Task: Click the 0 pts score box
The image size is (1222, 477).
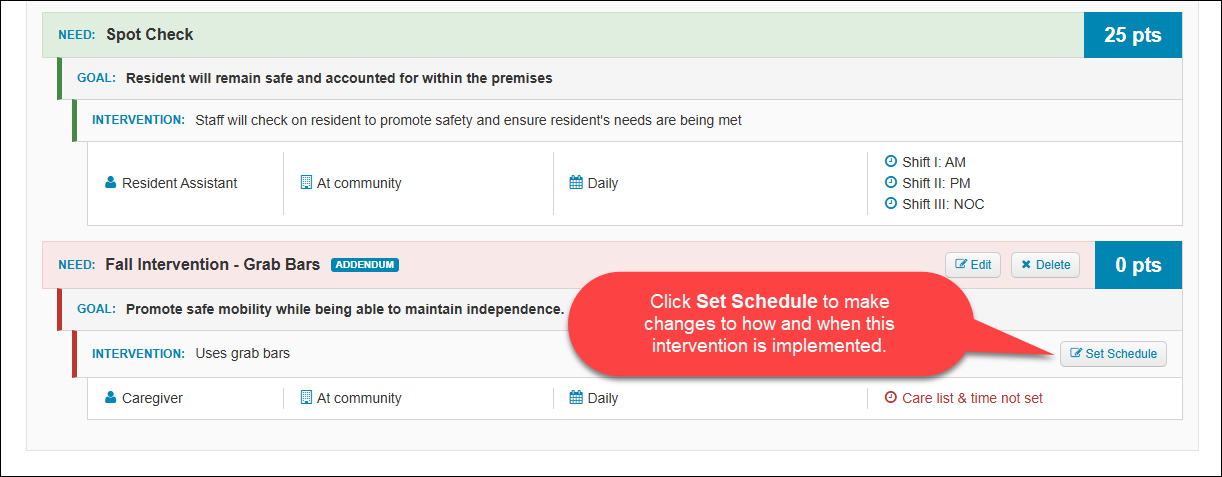Action: pyautogui.click(x=1138, y=265)
